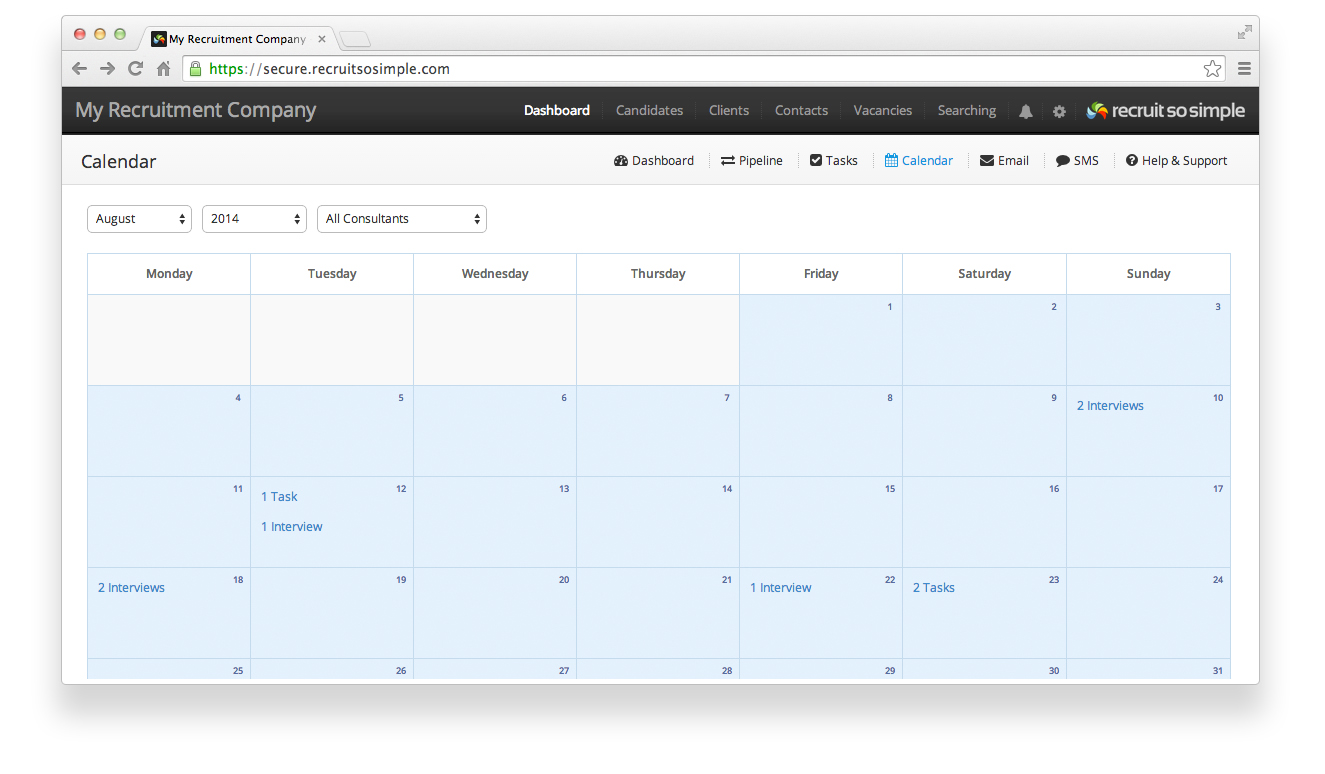Click My Recruitment Company header title
Viewport: 1325px width, 774px height.
pyautogui.click(x=196, y=111)
